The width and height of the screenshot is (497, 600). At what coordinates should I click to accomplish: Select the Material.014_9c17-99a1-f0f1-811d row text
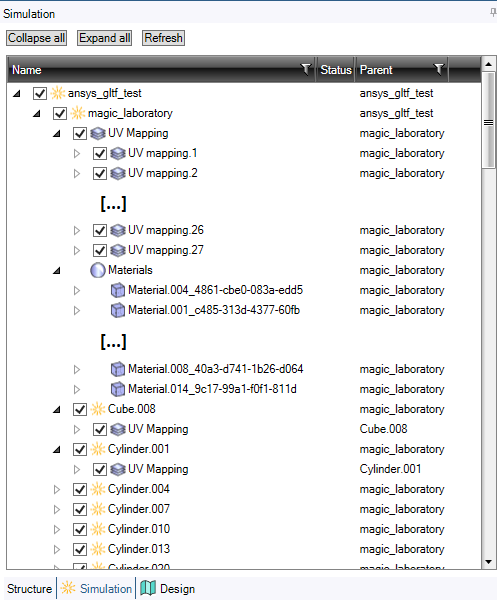(x=212, y=389)
